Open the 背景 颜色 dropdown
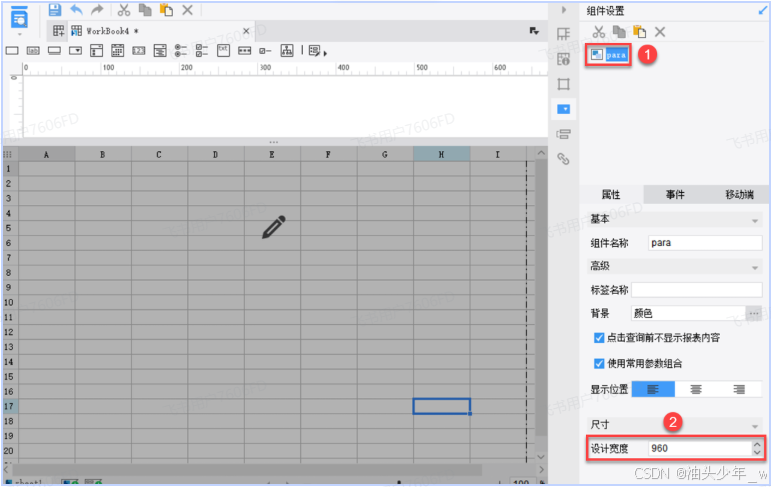Screen dimensions: 771x487 pyautogui.click(x=688, y=313)
